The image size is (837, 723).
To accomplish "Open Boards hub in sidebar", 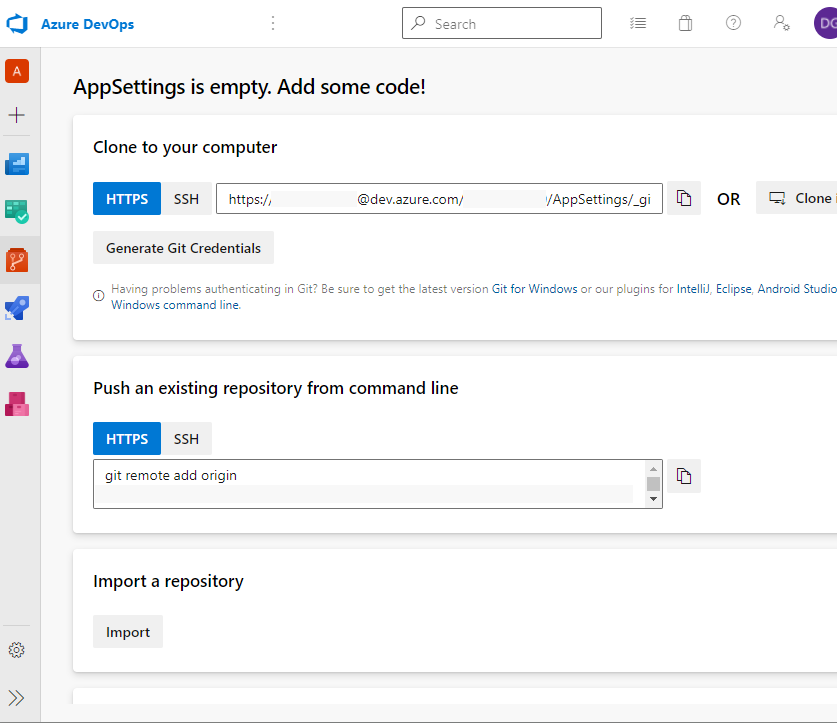I will (x=17, y=212).
